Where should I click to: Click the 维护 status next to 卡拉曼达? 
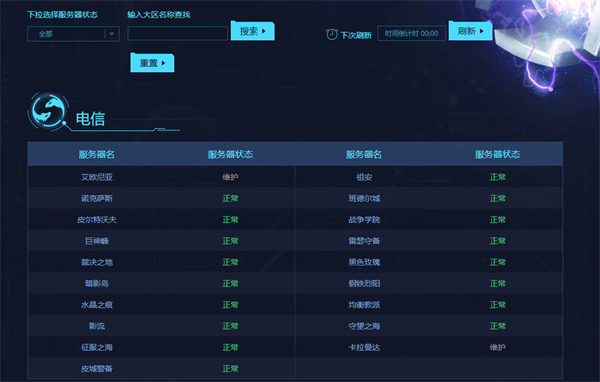(x=497, y=347)
